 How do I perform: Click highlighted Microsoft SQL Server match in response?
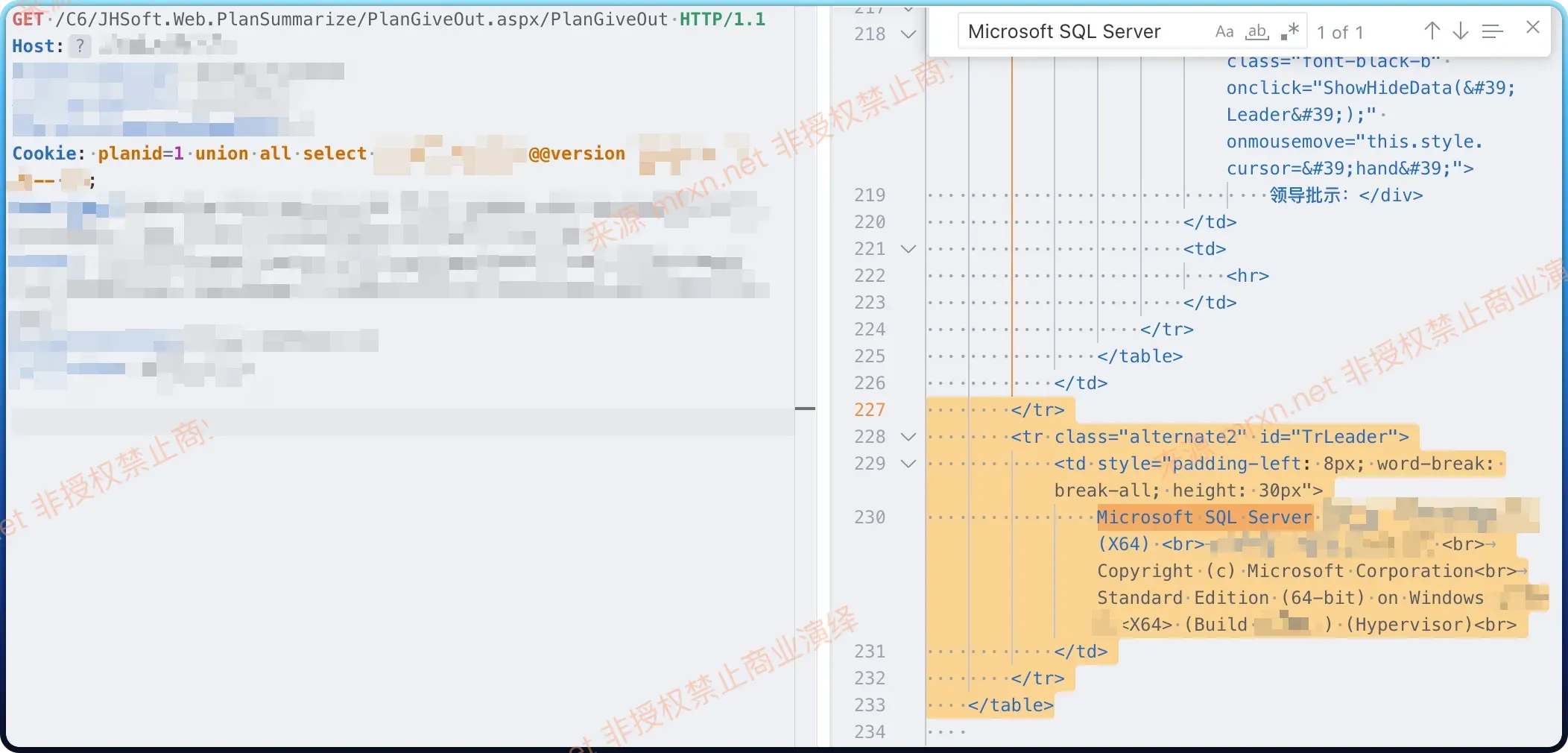tap(1204, 517)
